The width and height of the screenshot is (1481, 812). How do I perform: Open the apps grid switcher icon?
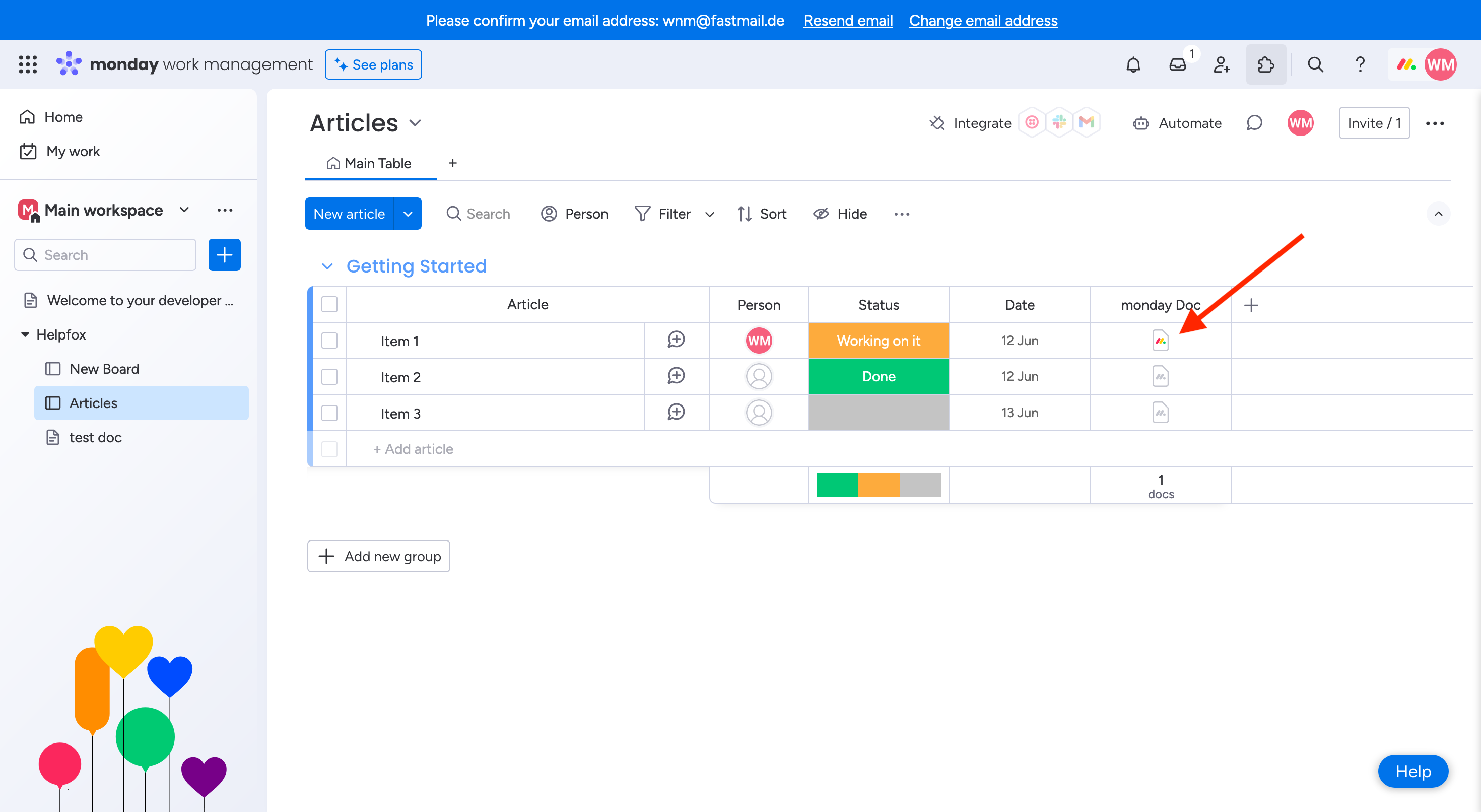pyautogui.click(x=28, y=64)
